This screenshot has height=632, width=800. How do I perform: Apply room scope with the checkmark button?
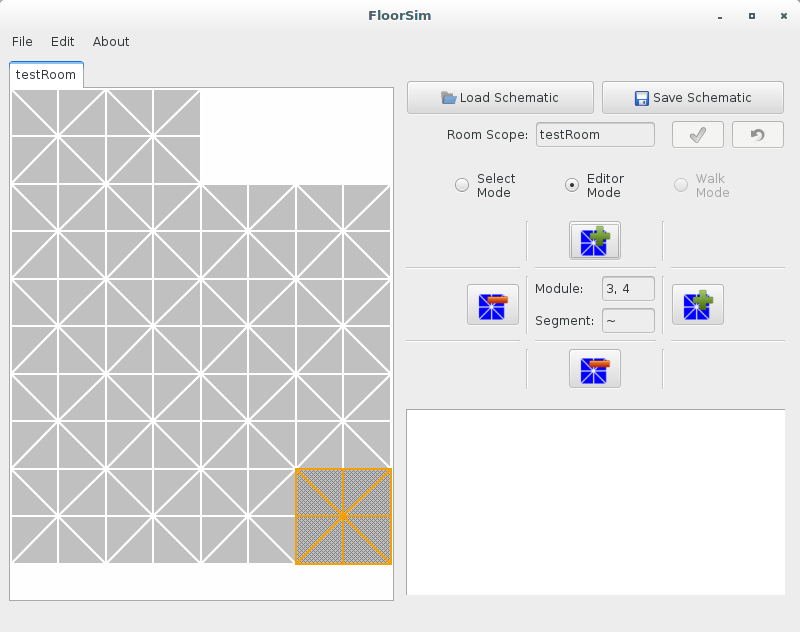click(x=697, y=135)
